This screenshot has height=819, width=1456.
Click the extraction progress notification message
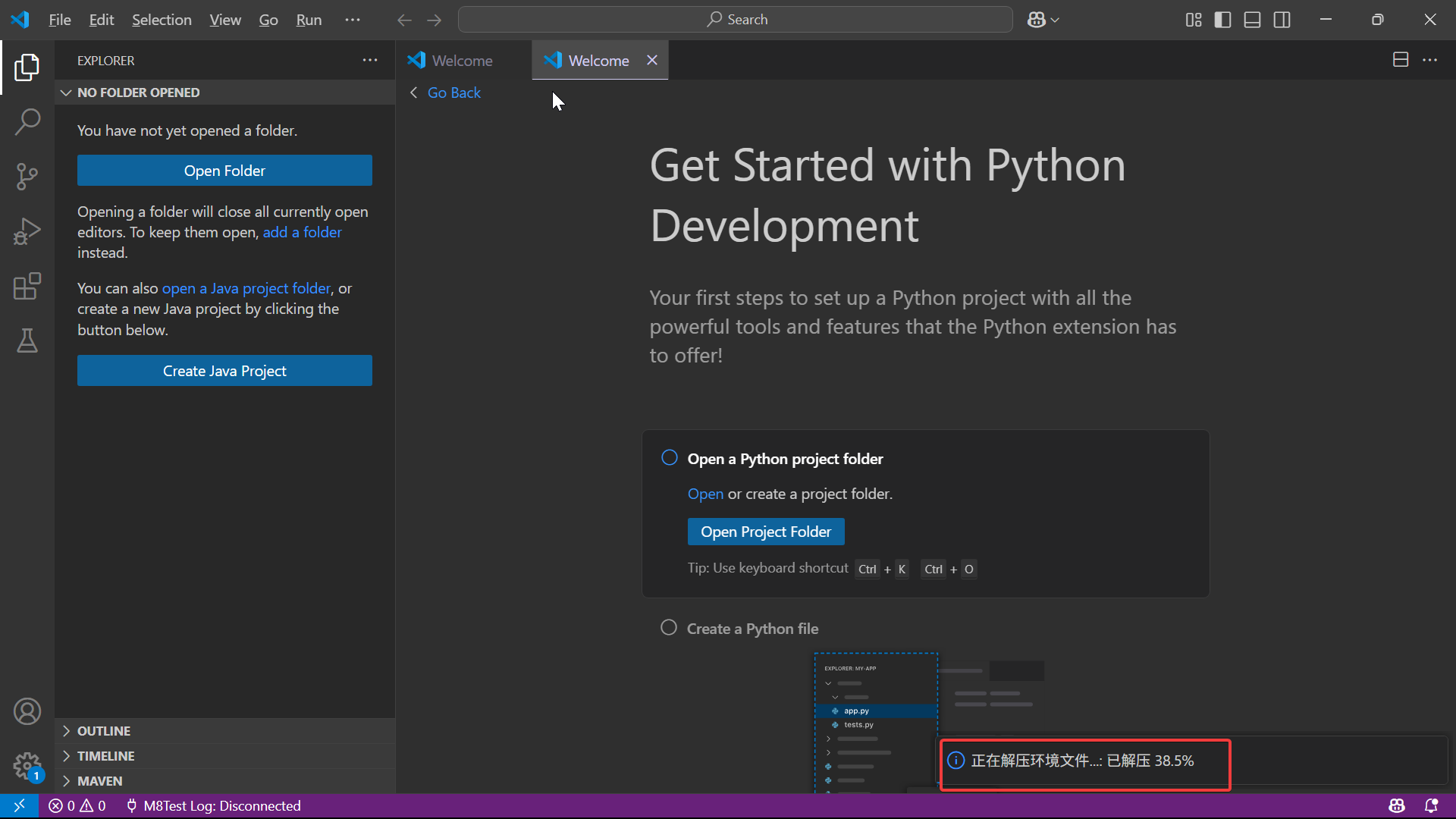pos(1082,761)
